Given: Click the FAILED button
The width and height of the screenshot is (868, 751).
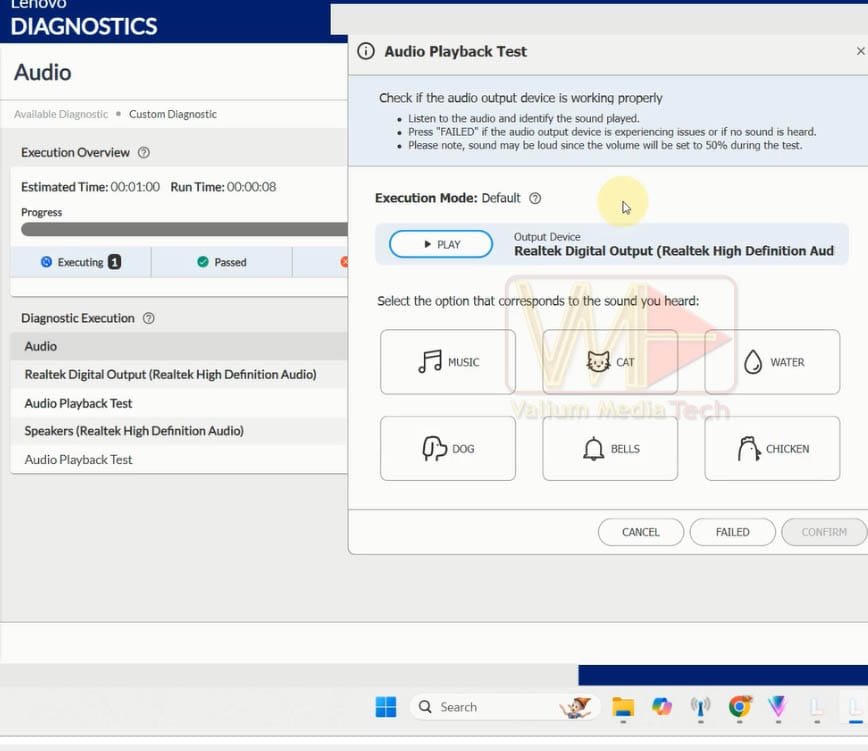Looking at the screenshot, I should (732, 532).
